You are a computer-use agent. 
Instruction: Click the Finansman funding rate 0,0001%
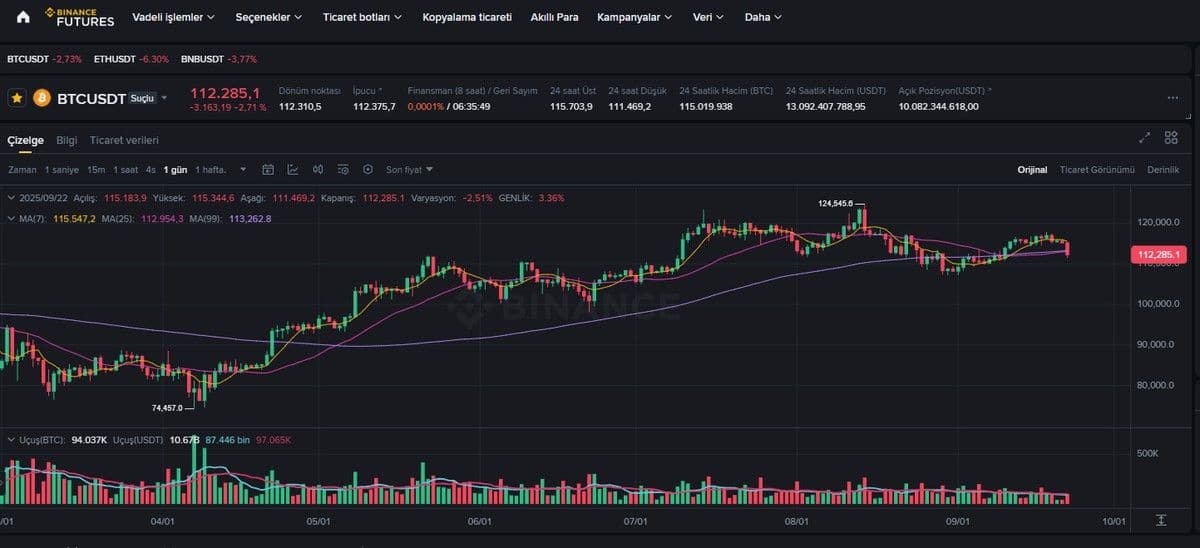click(x=425, y=106)
